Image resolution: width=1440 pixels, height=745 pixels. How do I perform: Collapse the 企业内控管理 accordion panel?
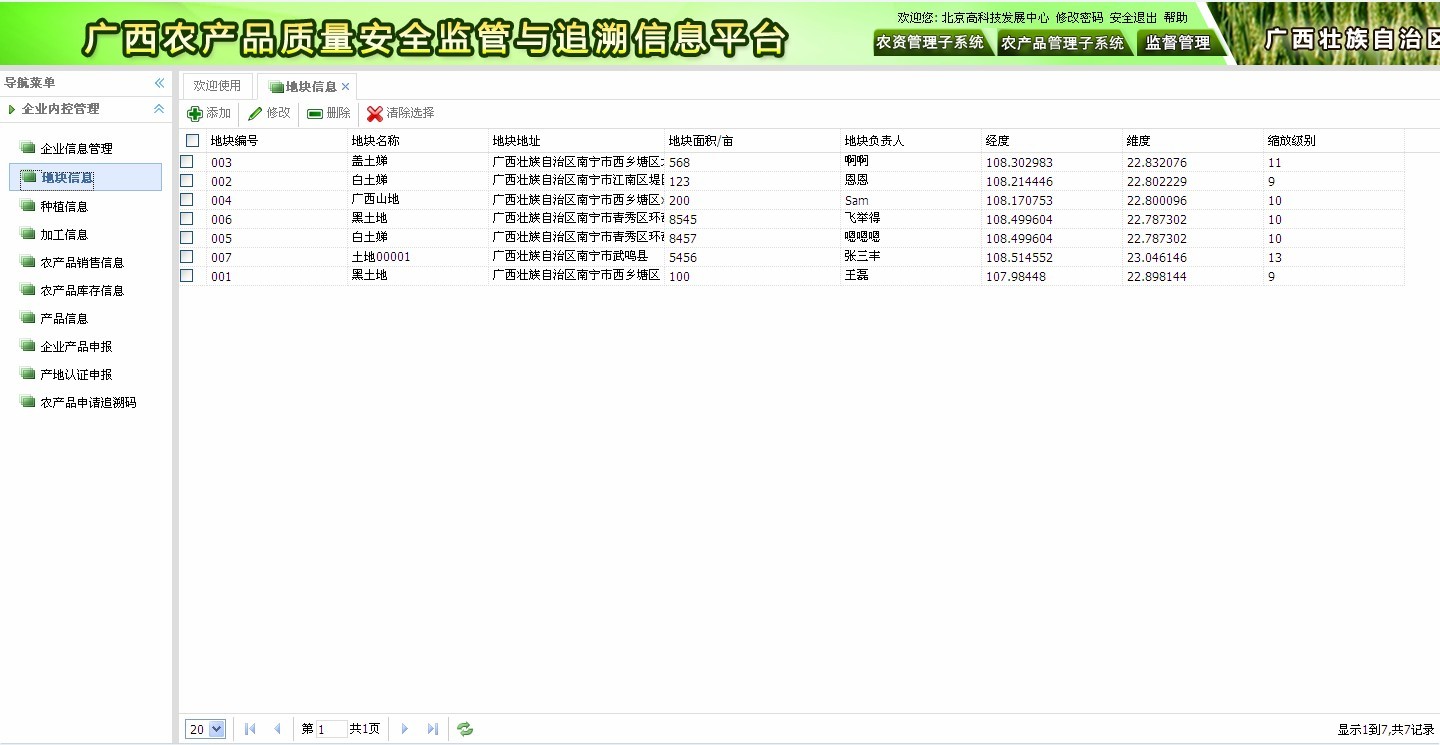[x=159, y=109]
